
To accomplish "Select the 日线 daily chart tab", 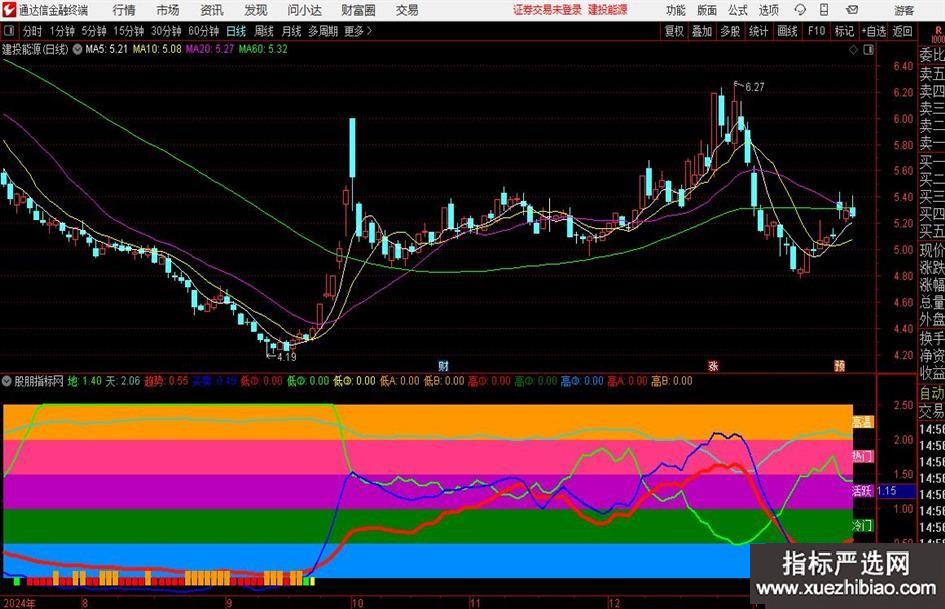I will (236, 31).
